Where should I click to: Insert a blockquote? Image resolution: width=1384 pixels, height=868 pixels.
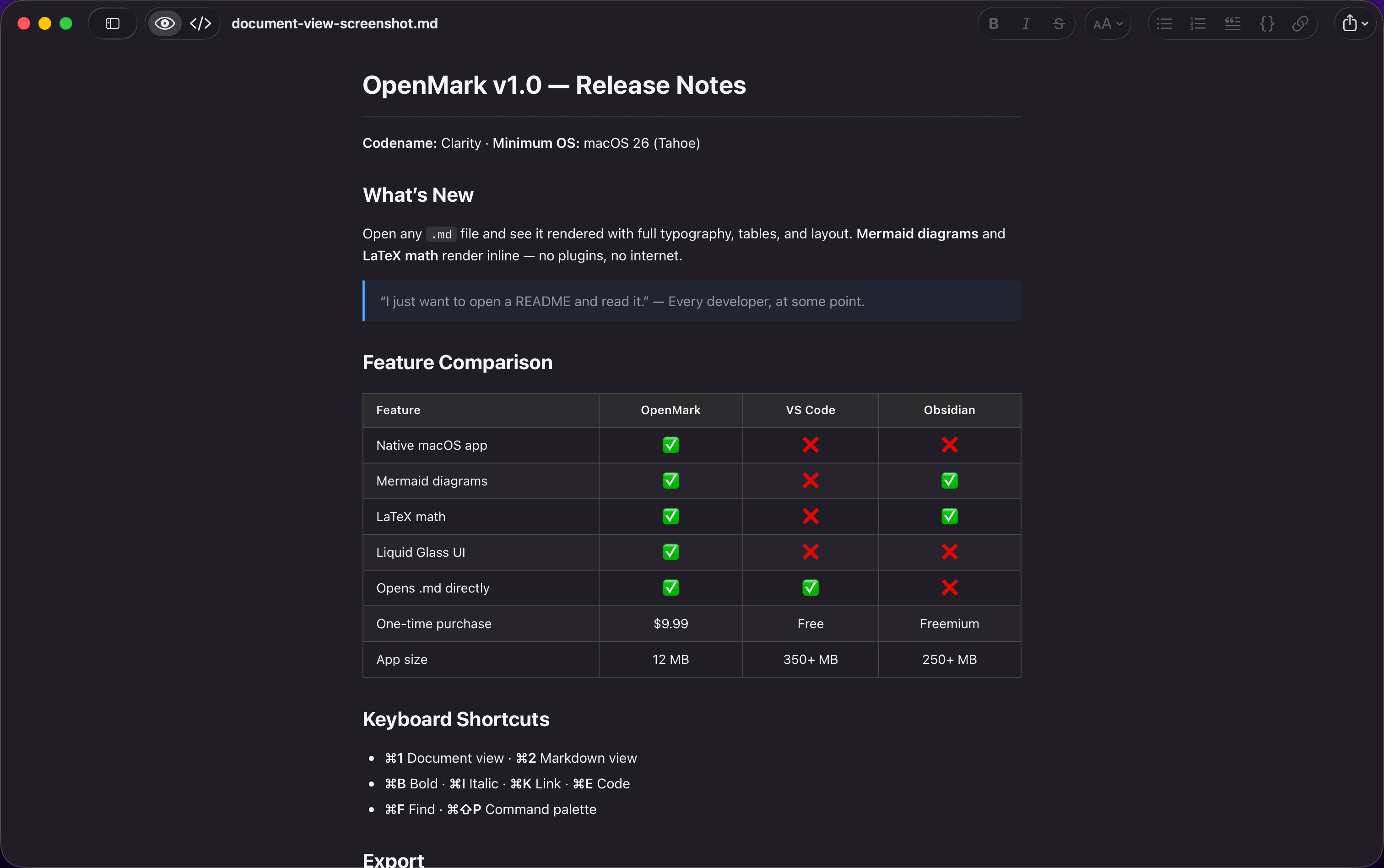[x=1233, y=23]
